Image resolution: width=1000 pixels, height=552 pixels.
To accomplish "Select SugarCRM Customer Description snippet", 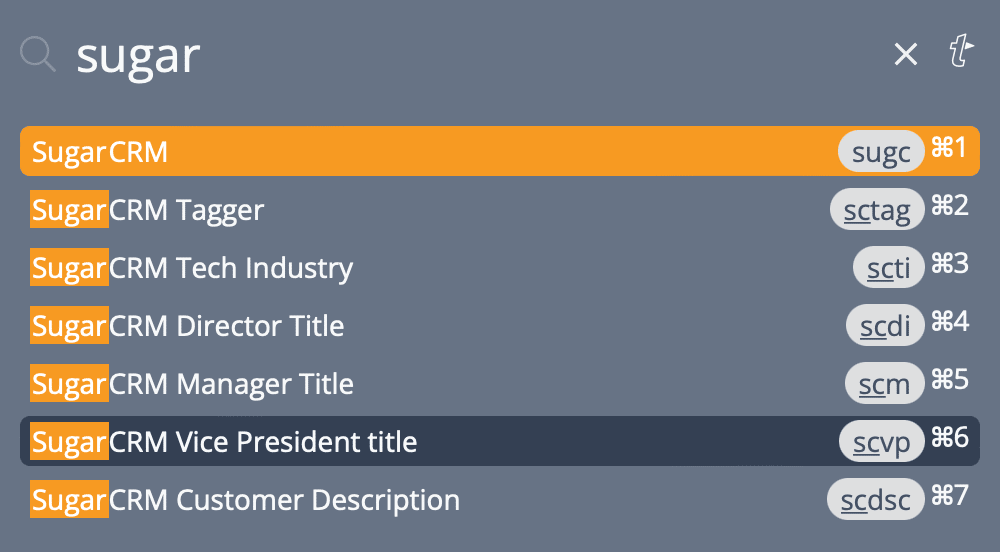I will click(500, 500).
